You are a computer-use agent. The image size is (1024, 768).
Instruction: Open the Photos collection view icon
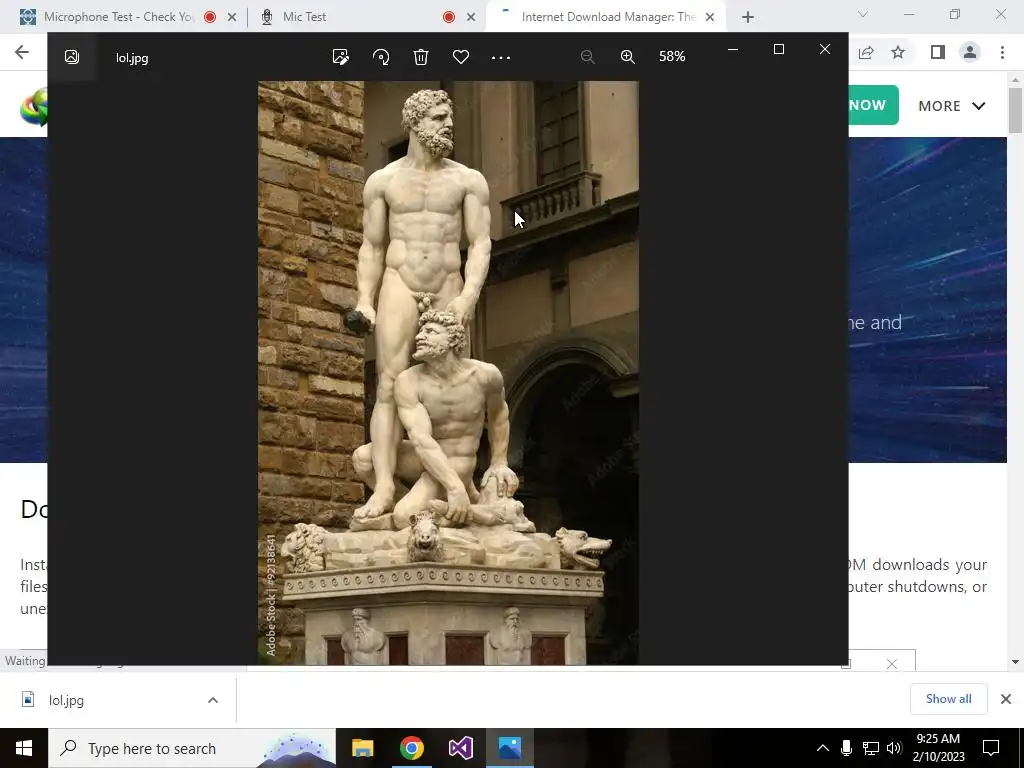pyautogui.click(x=72, y=57)
